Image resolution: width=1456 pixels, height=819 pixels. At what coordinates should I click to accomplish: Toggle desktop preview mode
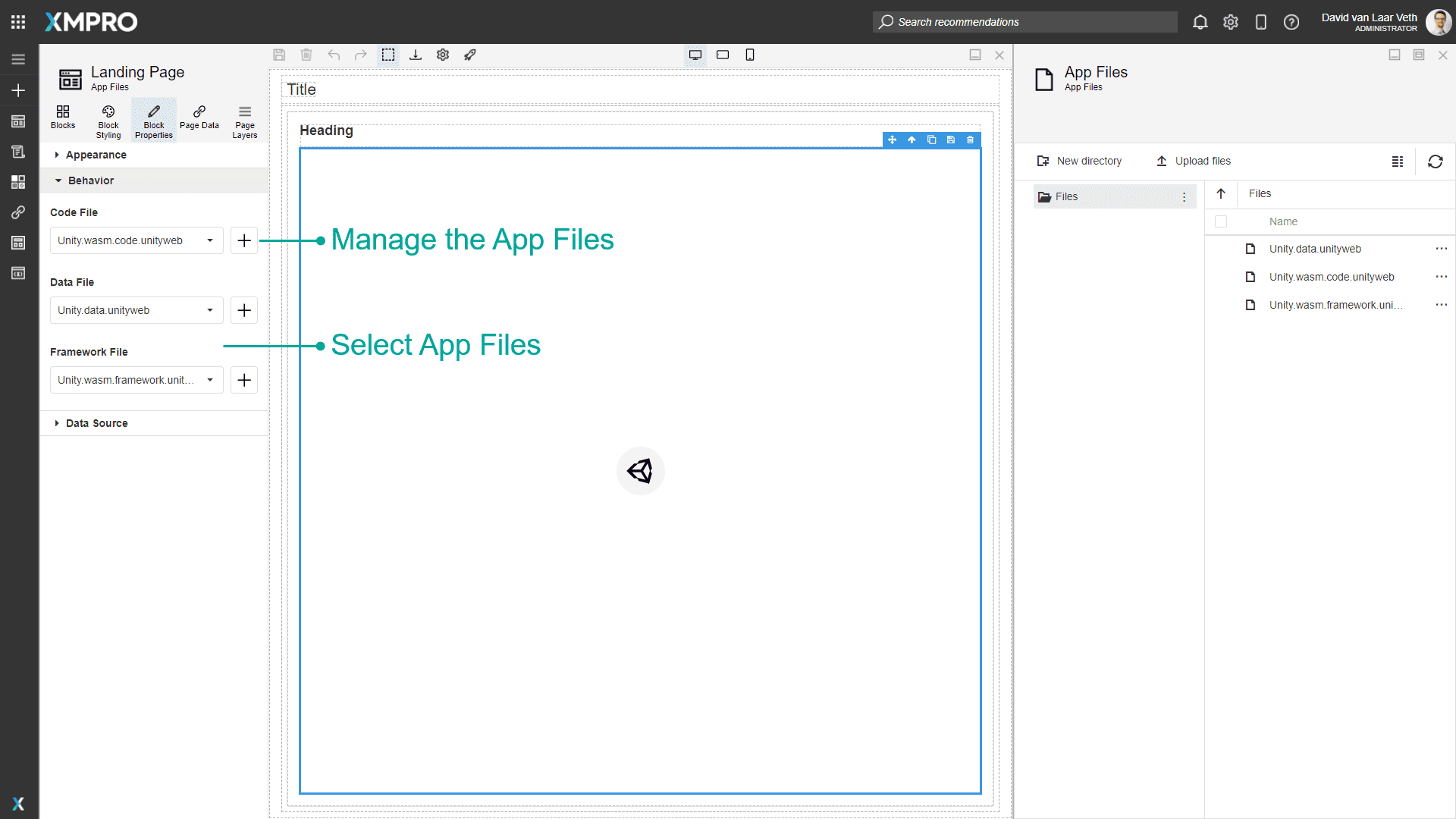[x=695, y=55]
